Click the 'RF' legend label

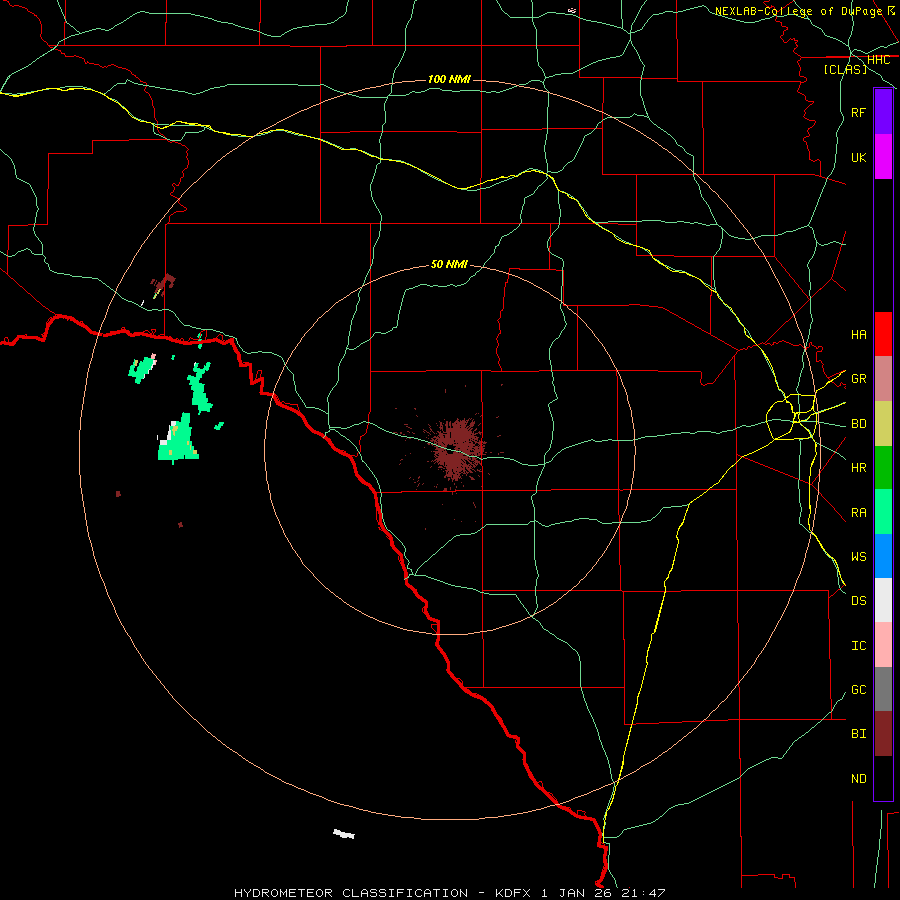coord(858,112)
